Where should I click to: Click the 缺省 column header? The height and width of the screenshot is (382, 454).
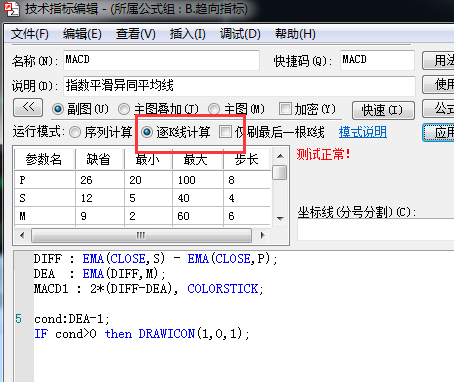[100, 160]
